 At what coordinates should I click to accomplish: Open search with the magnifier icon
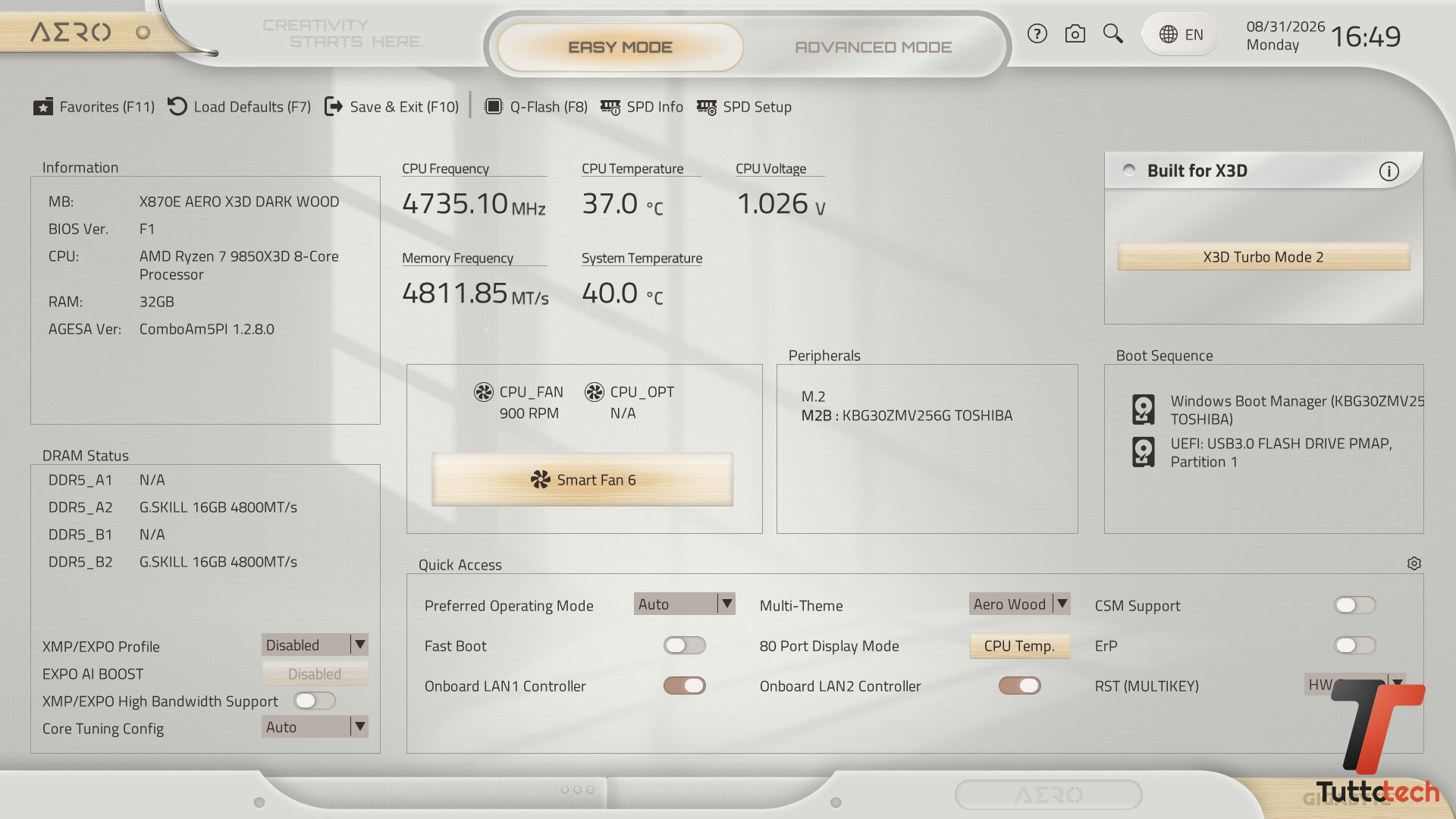(x=1112, y=34)
